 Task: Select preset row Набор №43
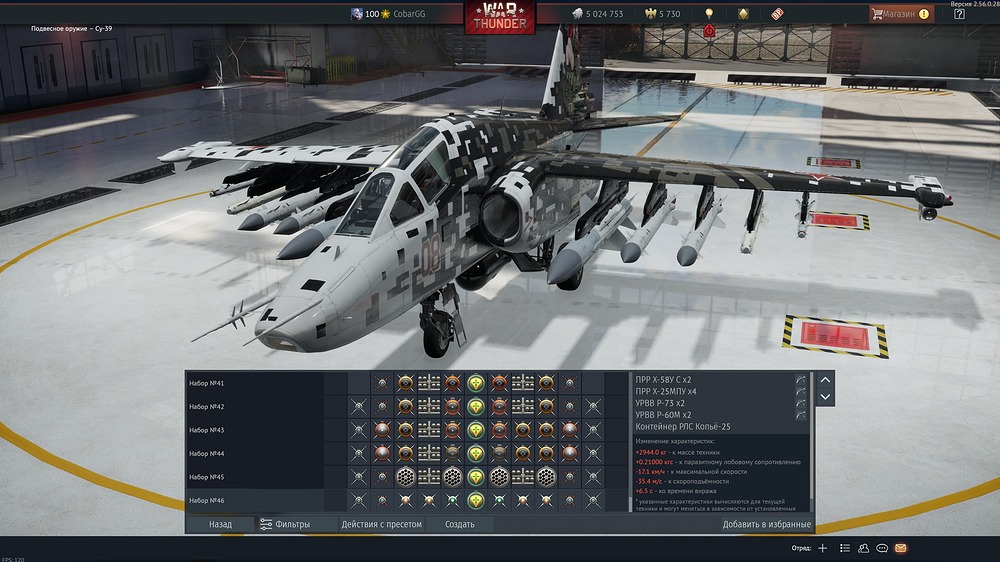tap(255, 431)
